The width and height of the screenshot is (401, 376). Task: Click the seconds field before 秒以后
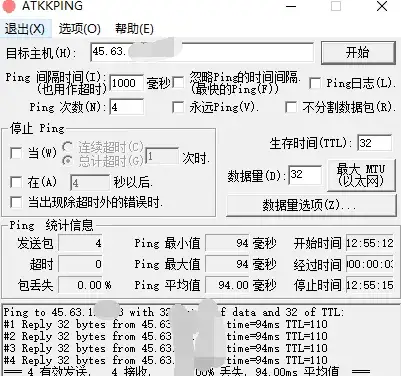[x=90, y=182]
